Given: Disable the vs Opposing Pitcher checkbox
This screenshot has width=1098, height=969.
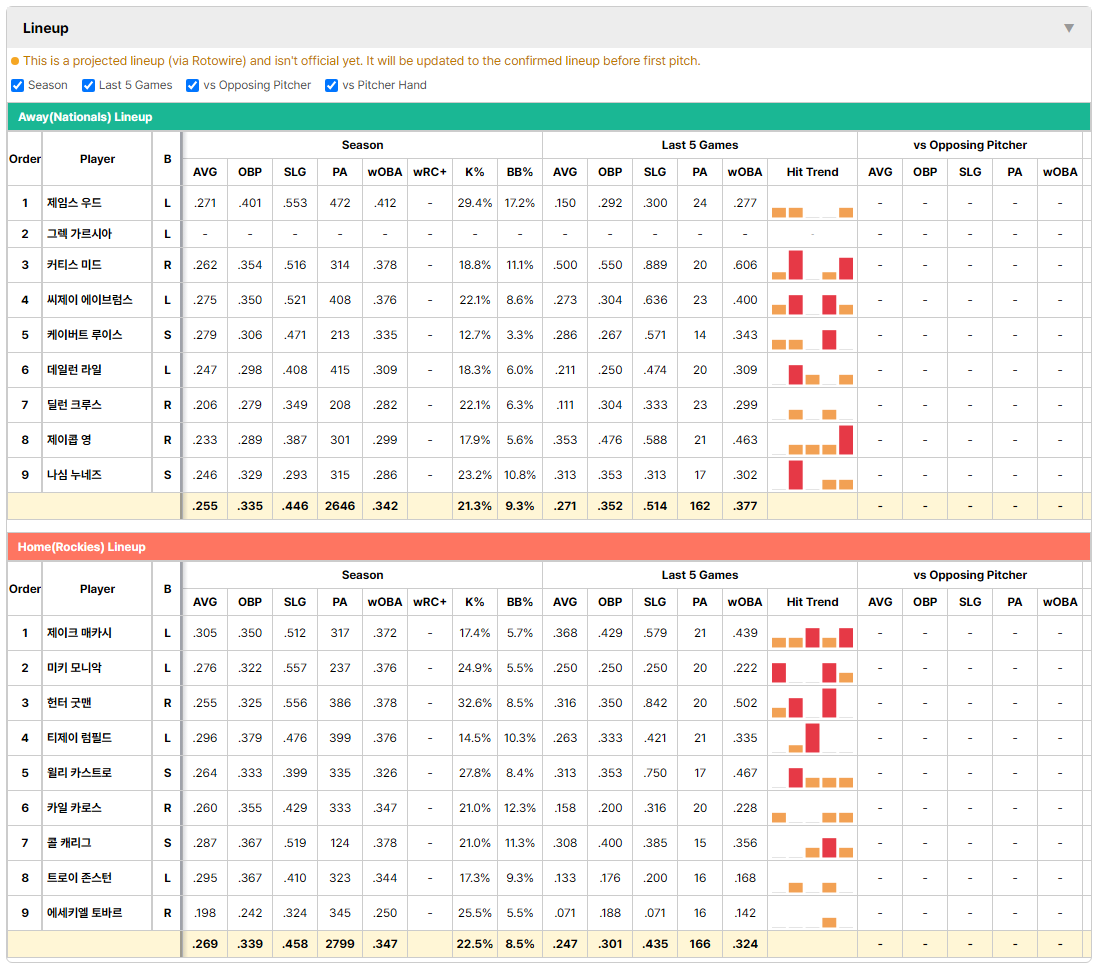Looking at the screenshot, I should 193,85.
